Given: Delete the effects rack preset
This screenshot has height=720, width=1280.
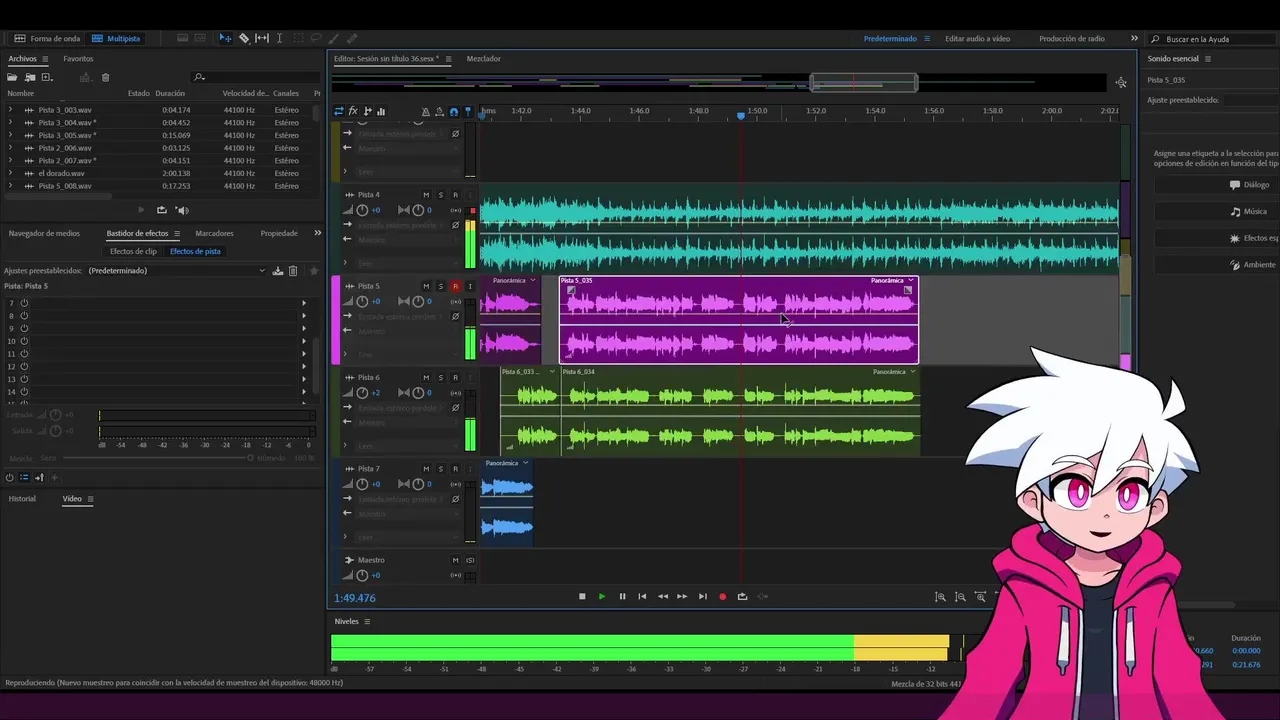Looking at the screenshot, I should [293, 271].
